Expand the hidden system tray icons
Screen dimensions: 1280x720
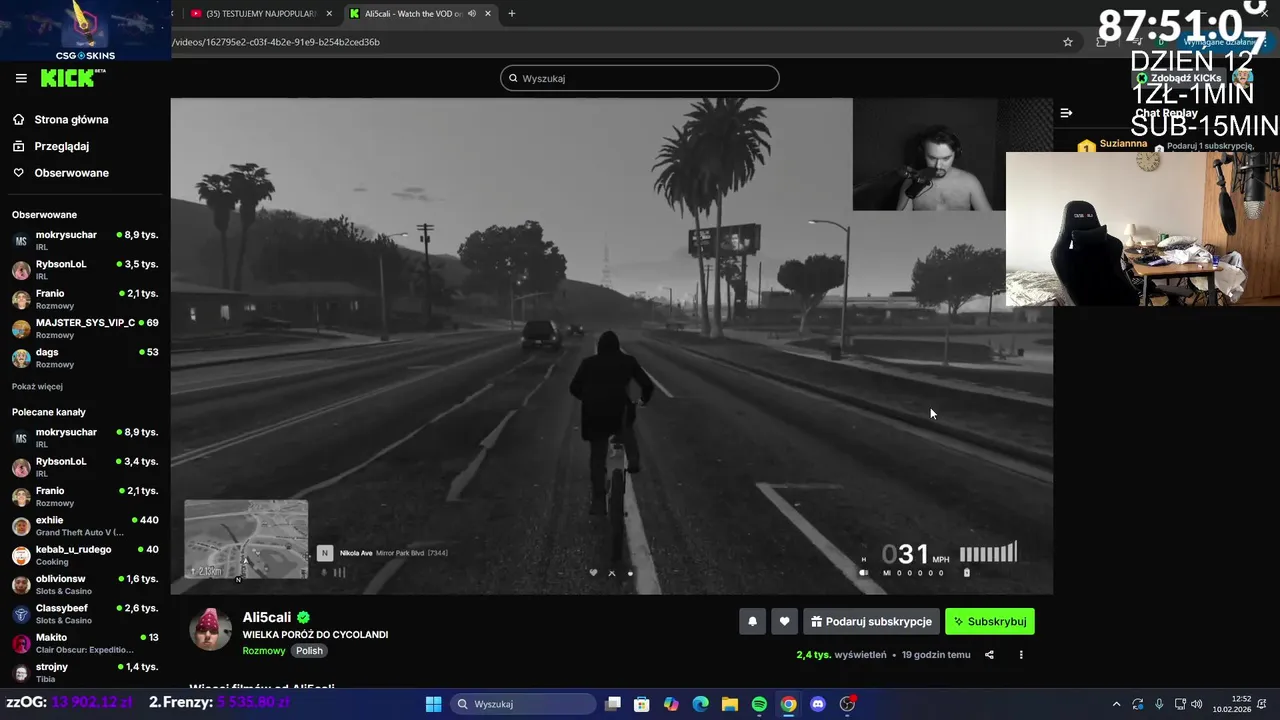(1117, 704)
